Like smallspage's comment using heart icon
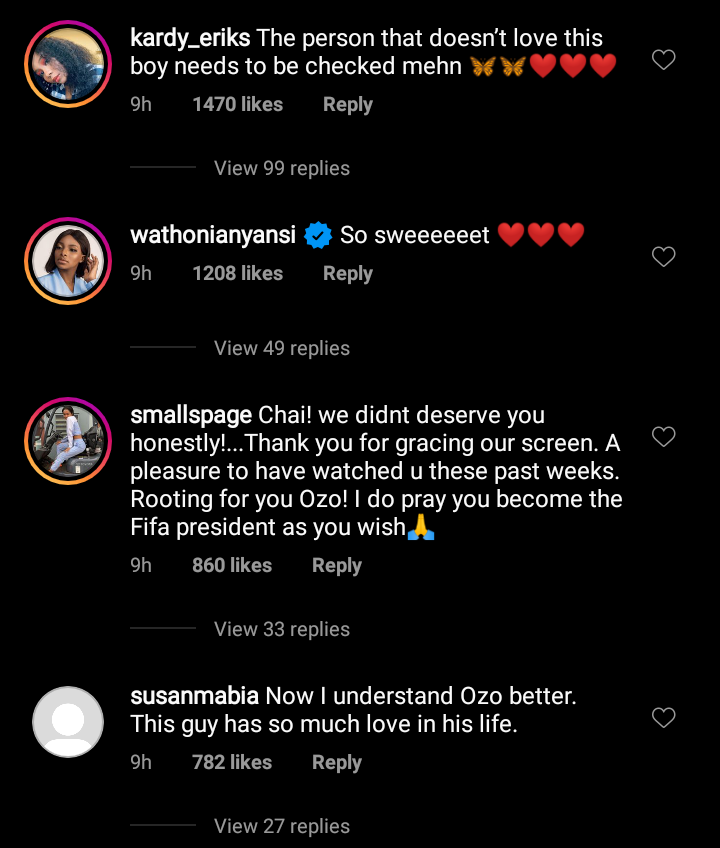This screenshot has height=848, width=720. click(x=663, y=437)
